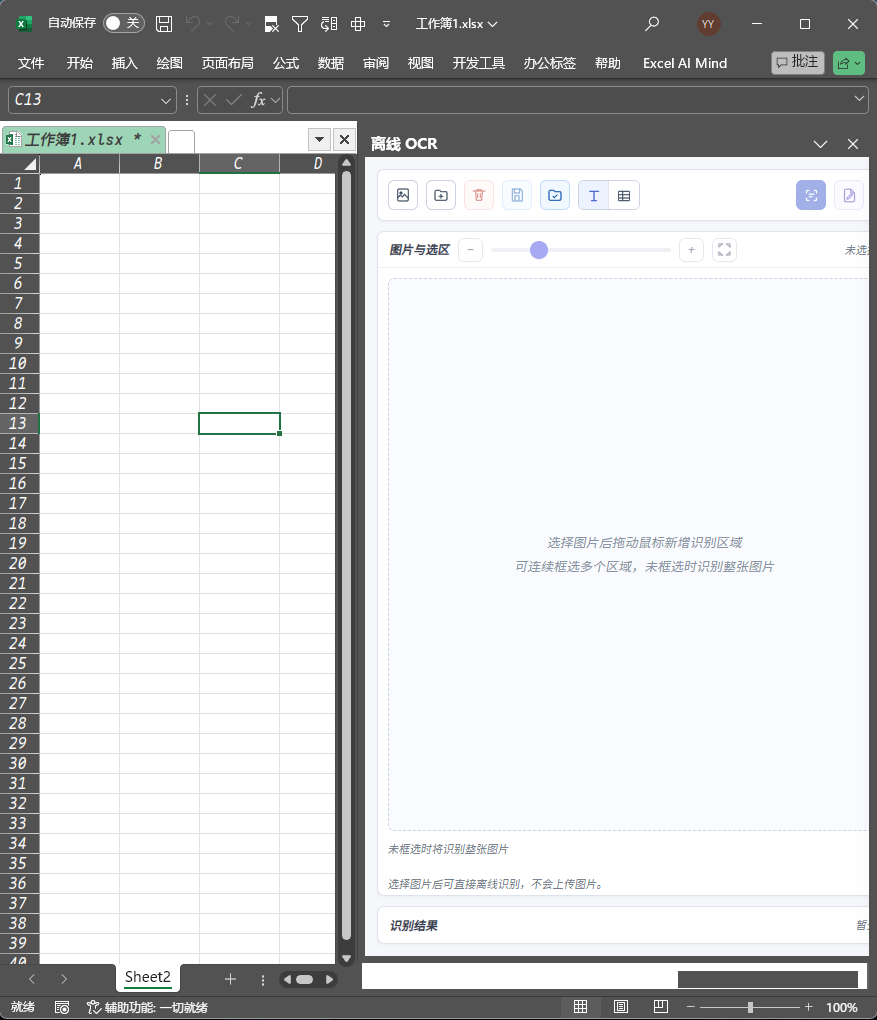Image resolution: width=877 pixels, height=1020 pixels.
Task: Click the 批注 comments button
Action: [798, 62]
